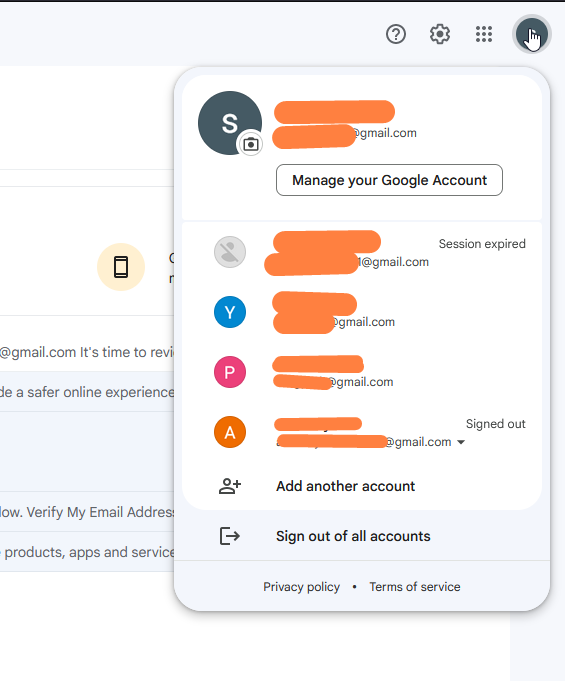Screen dimensions: 565x681
Task: Open the Settings gear icon
Action: [439, 34]
